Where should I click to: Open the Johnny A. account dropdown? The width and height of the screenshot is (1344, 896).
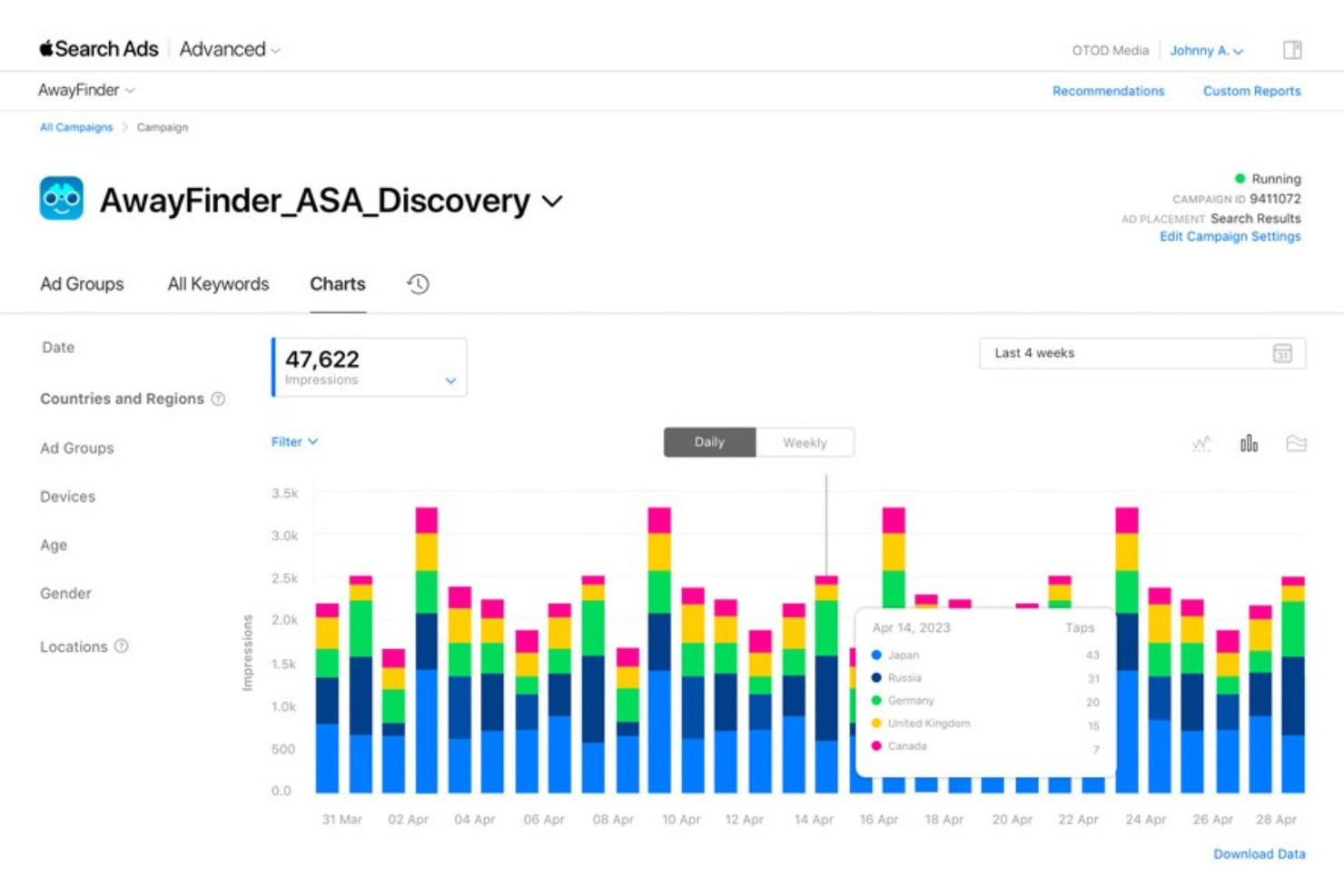tap(1206, 50)
